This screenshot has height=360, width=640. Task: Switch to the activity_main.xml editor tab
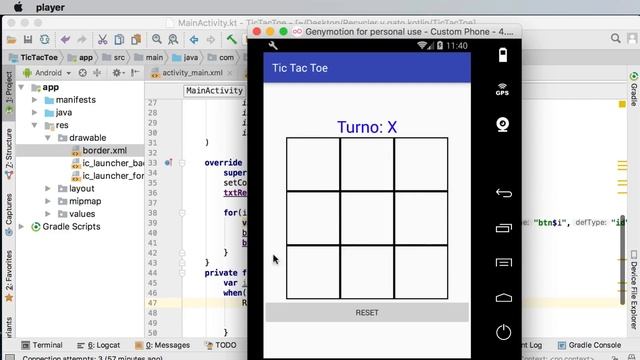(x=192, y=73)
